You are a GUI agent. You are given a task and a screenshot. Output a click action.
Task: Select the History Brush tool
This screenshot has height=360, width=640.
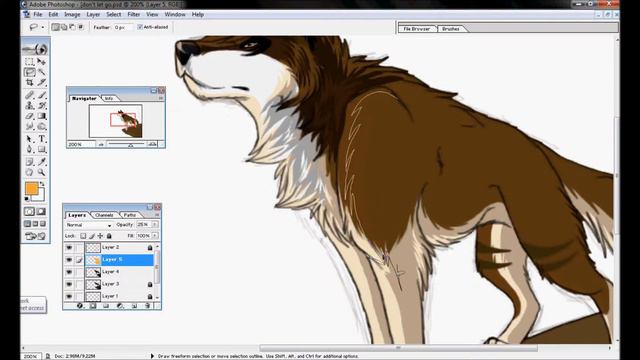click(42, 106)
